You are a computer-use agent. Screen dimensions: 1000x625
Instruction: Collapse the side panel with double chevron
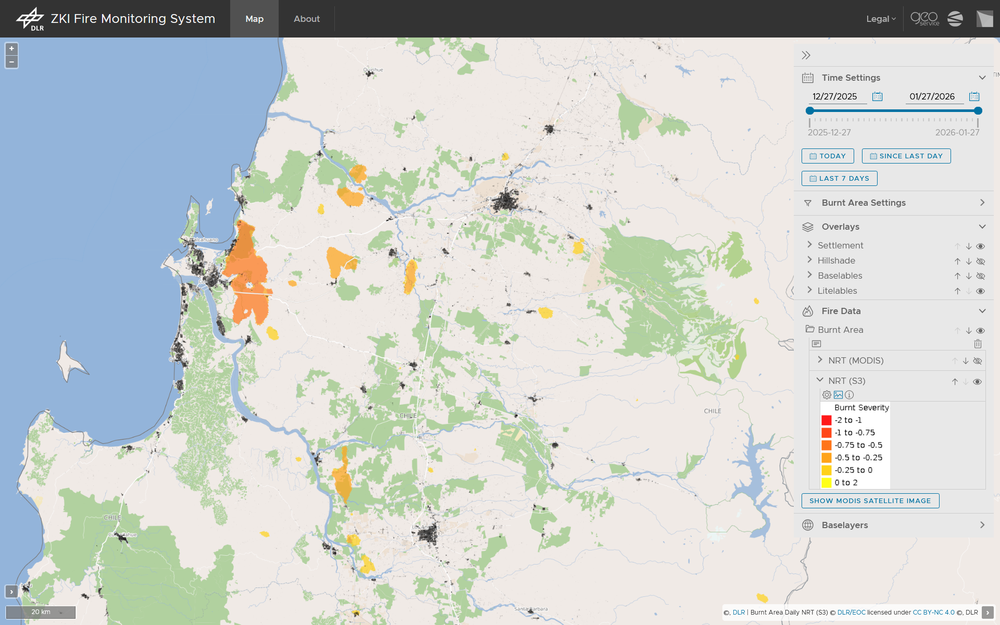(x=806, y=55)
